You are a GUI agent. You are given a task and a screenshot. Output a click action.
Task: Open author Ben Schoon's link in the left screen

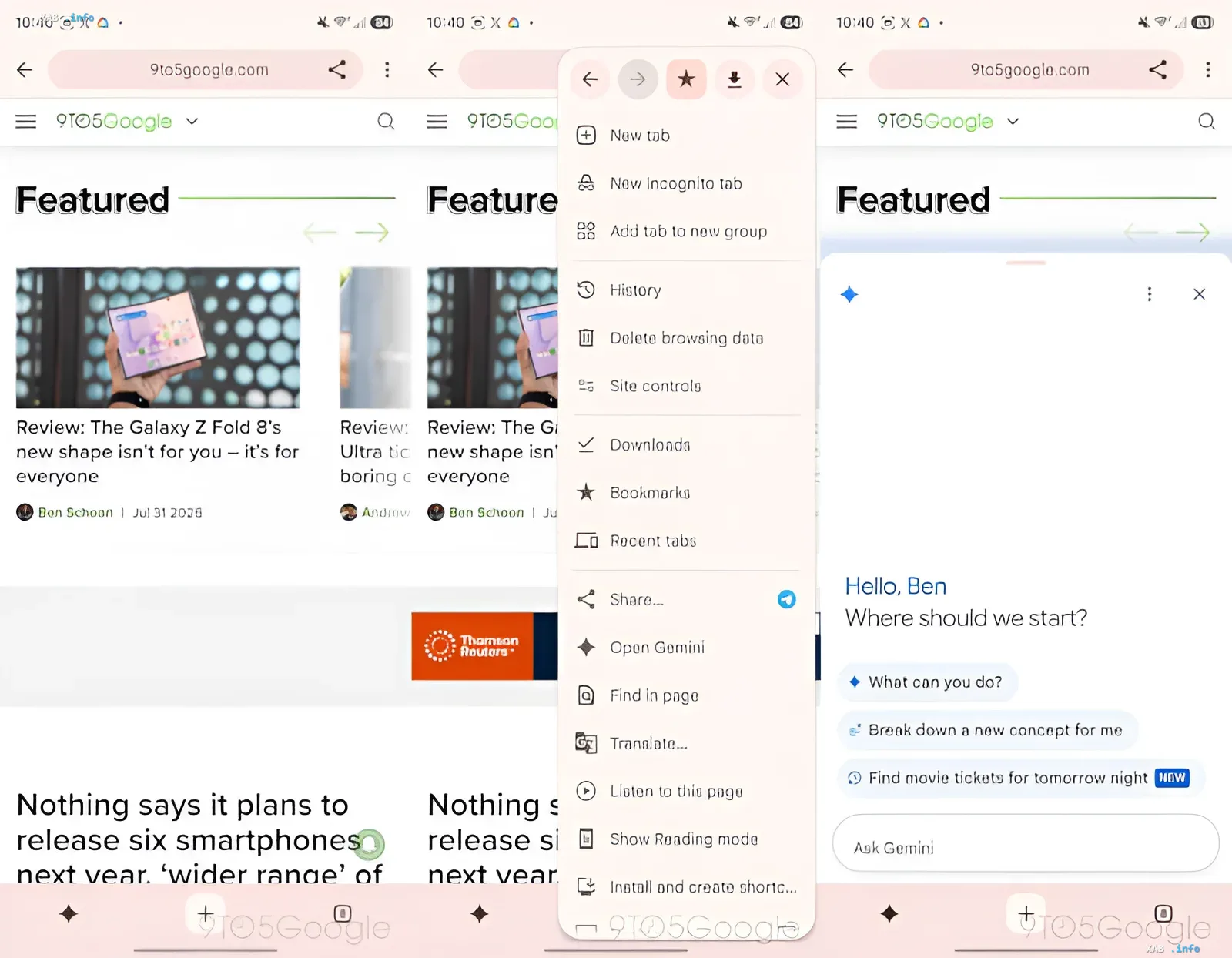75,512
